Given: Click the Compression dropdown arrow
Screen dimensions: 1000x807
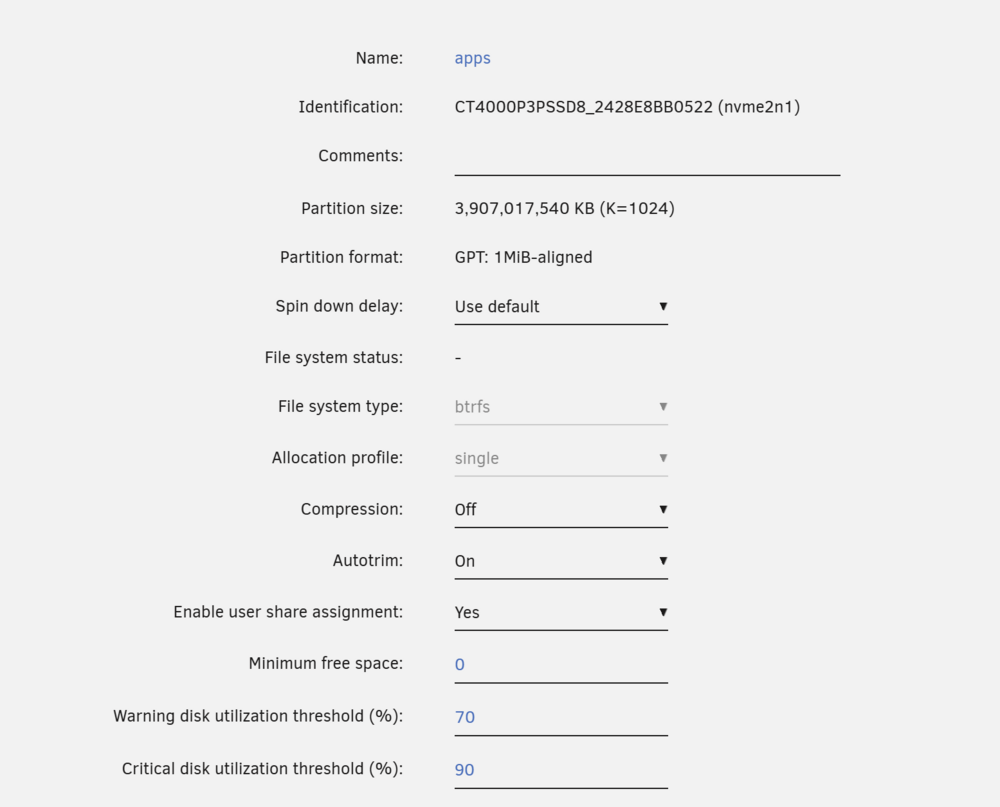Looking at the screenshot, I should [663, 510].
